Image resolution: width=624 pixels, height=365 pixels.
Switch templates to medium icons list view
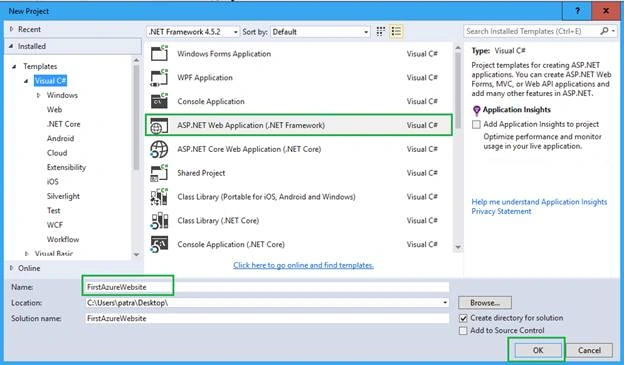(396, 31)
